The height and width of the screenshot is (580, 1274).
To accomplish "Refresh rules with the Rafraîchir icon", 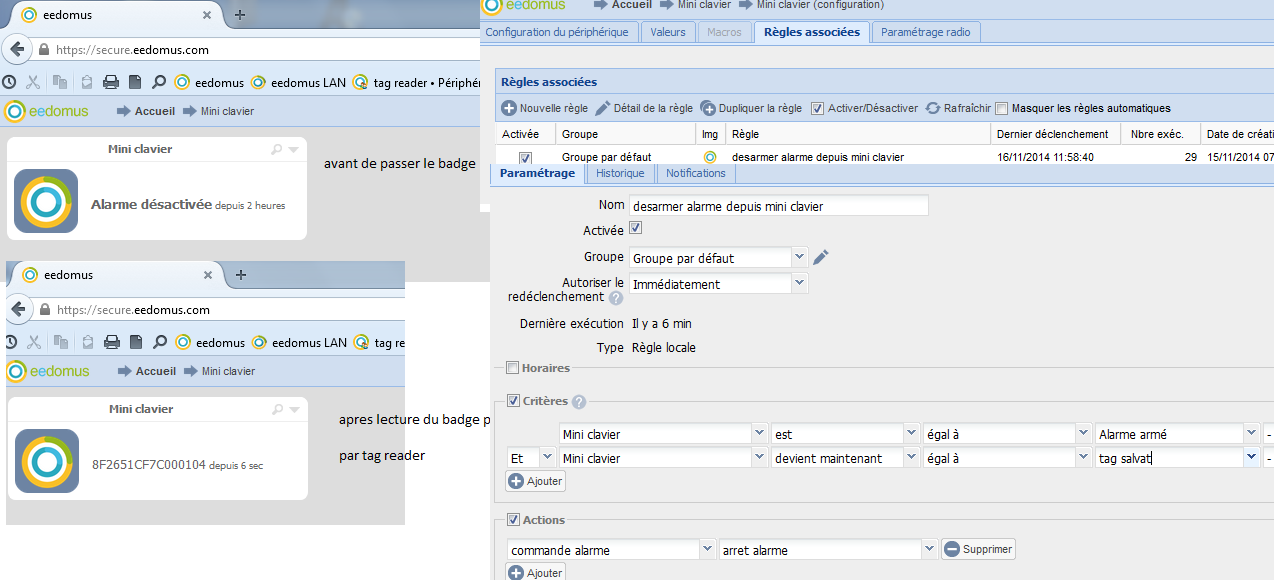I will click(x=933, y=108).
